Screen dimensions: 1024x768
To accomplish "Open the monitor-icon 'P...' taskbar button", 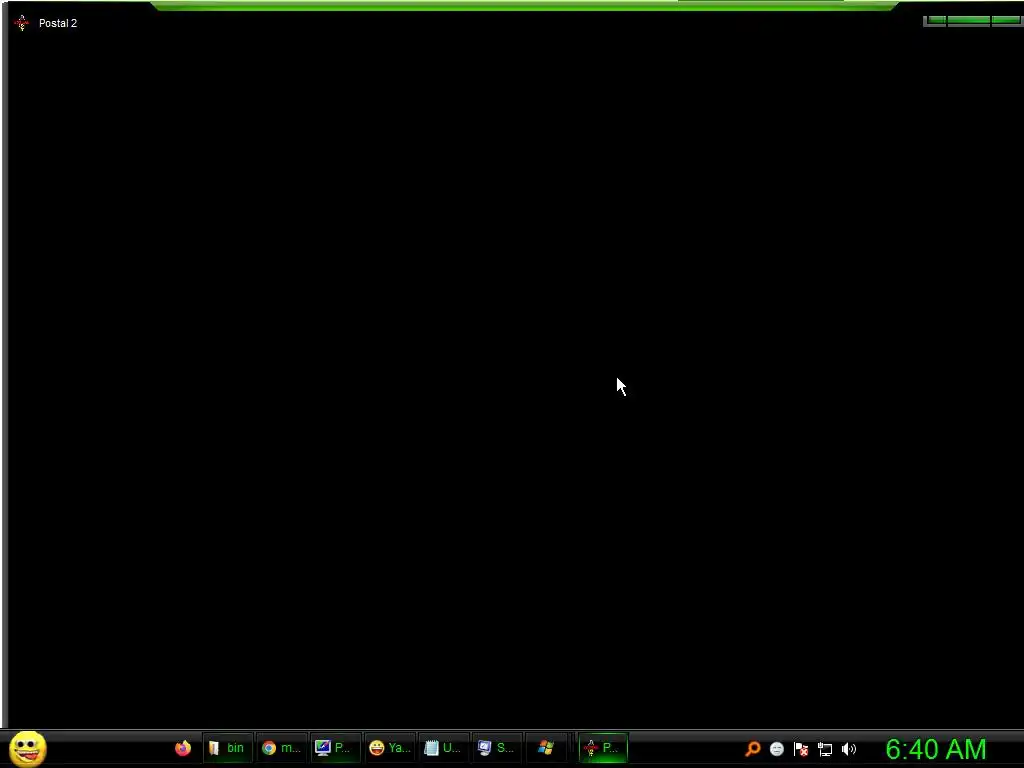I will (335, 748).
